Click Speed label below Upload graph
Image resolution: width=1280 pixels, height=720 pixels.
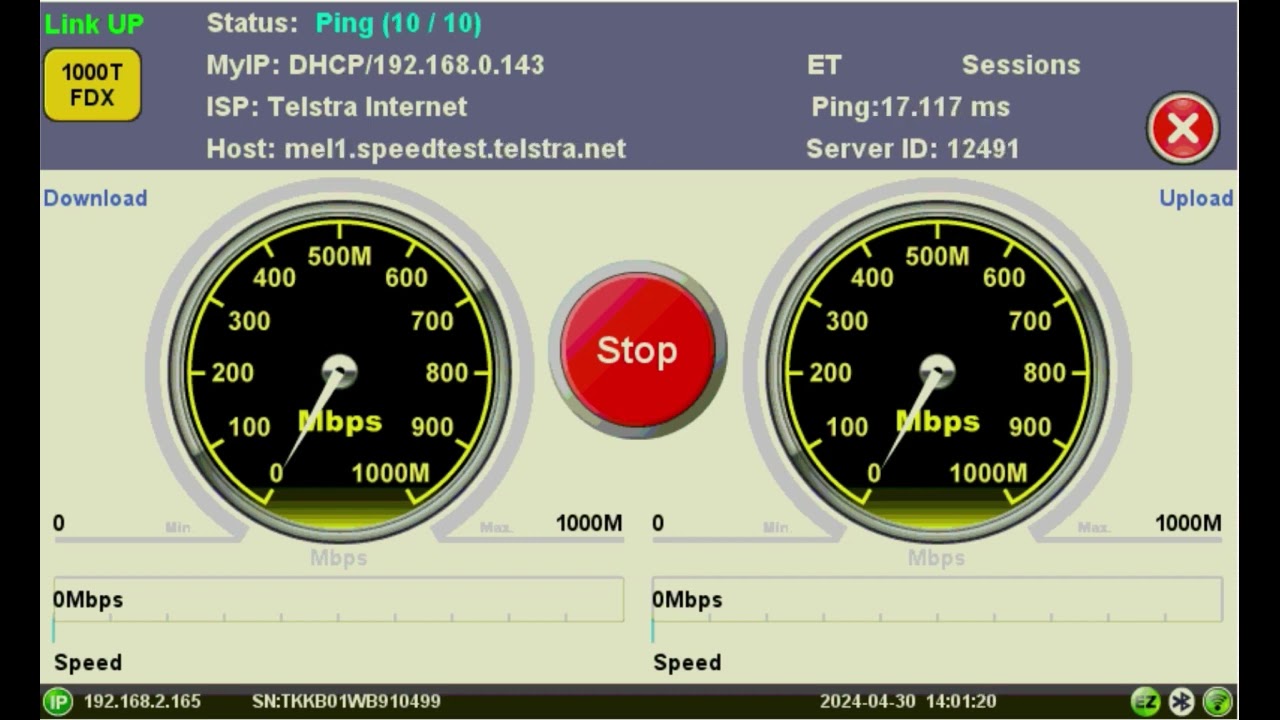point(687,662)
